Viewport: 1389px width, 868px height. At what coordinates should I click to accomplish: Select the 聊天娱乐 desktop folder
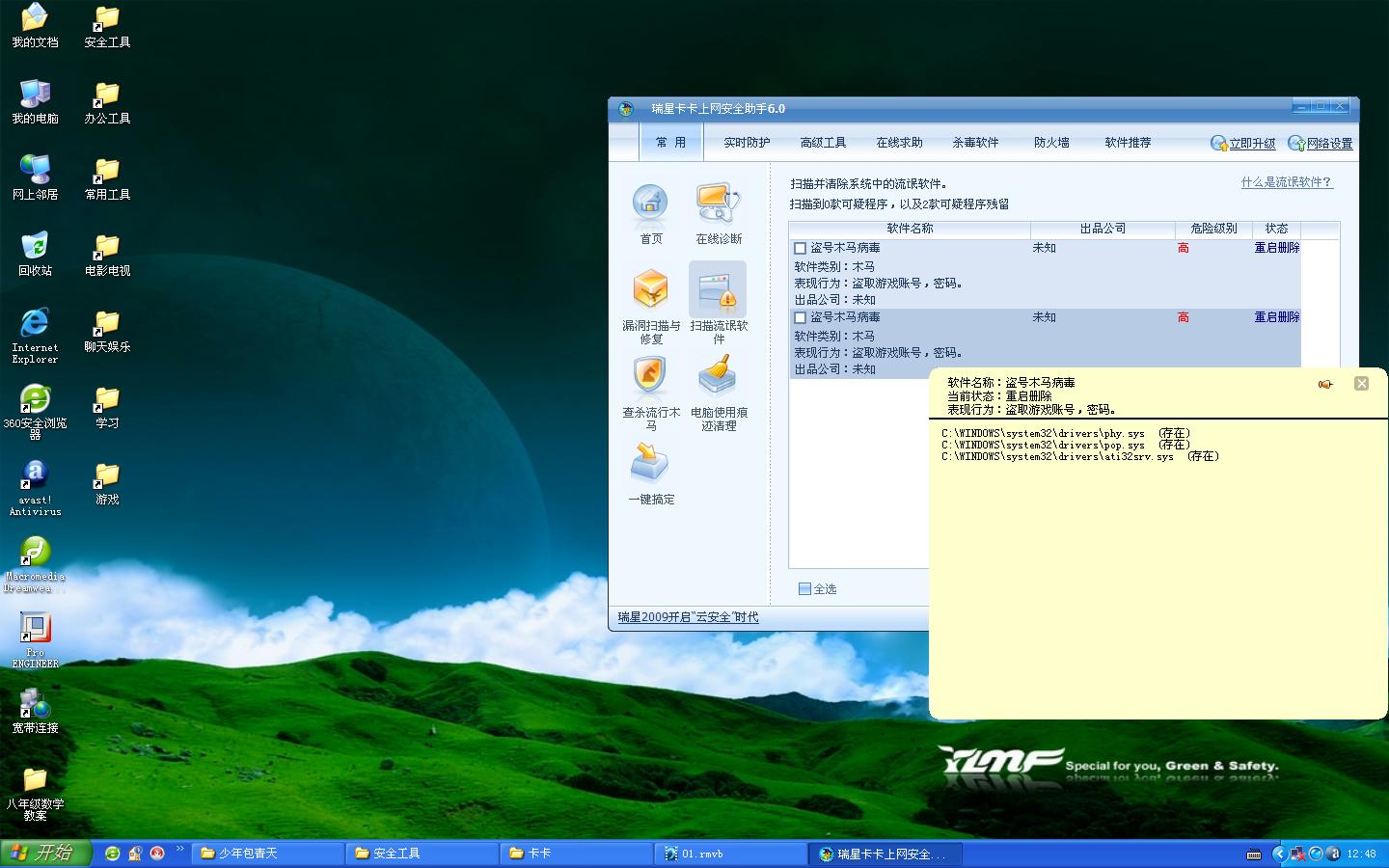[x=107, y=331]
